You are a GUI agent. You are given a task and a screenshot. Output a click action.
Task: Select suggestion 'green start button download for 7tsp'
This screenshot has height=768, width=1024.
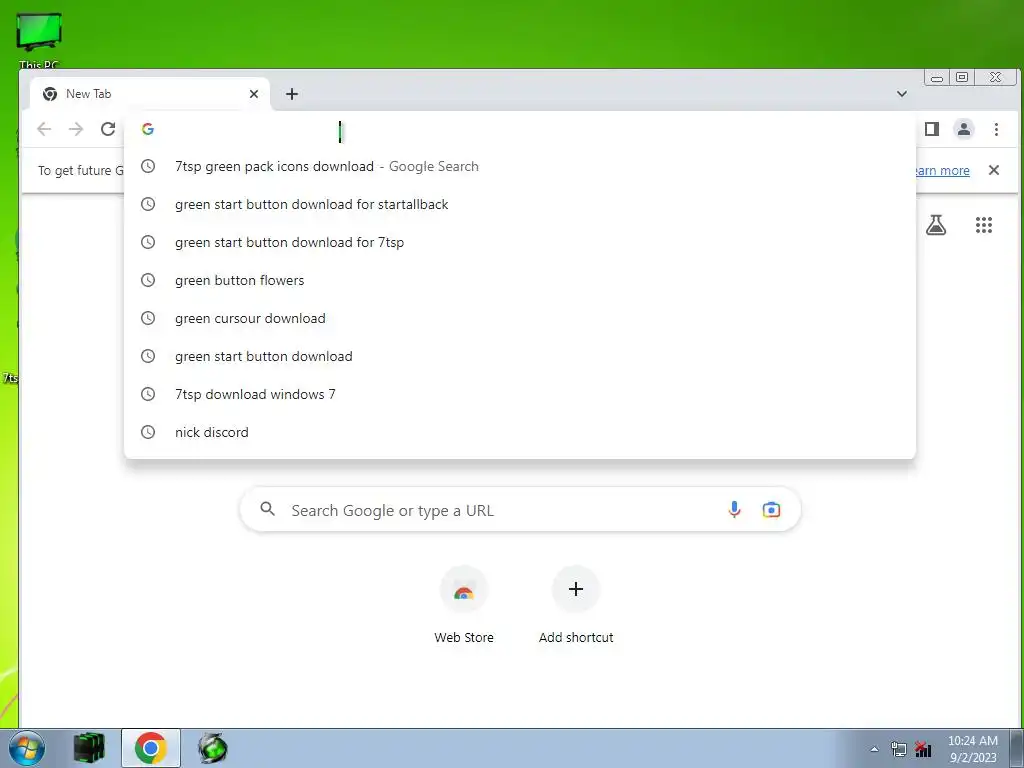point(519,242)
